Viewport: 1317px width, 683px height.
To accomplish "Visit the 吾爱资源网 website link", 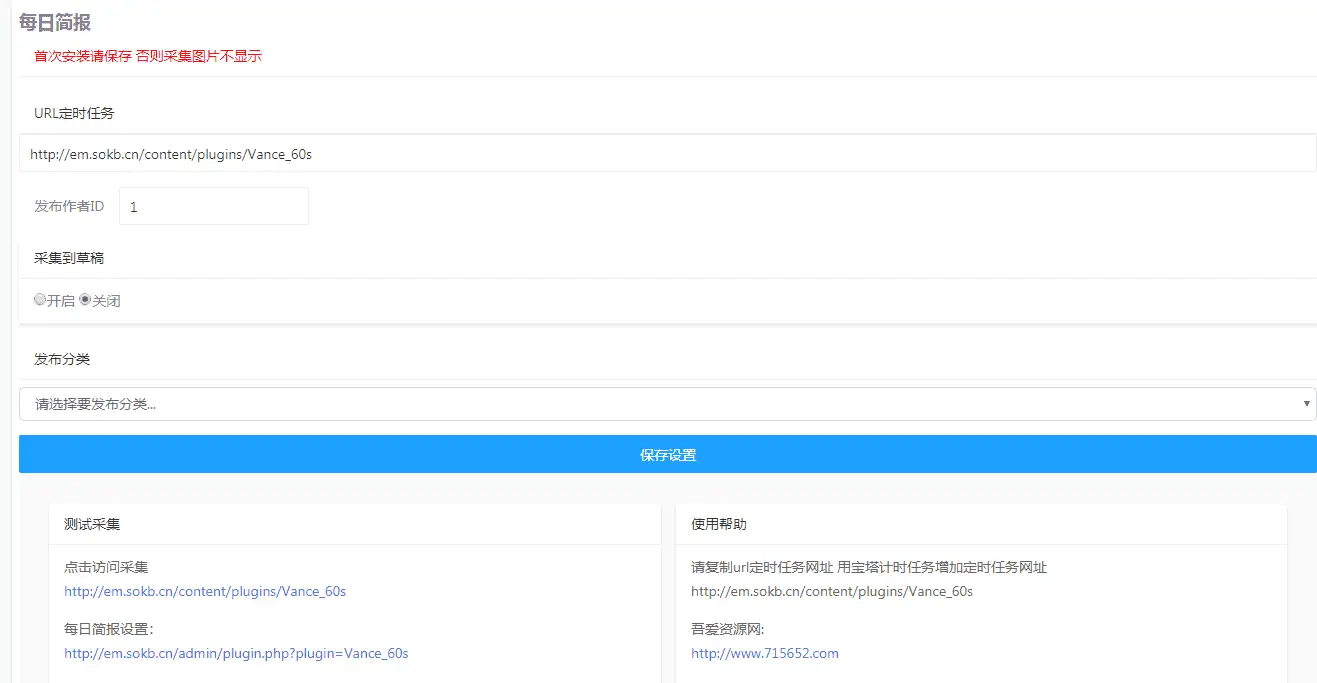I will point(764,653).
